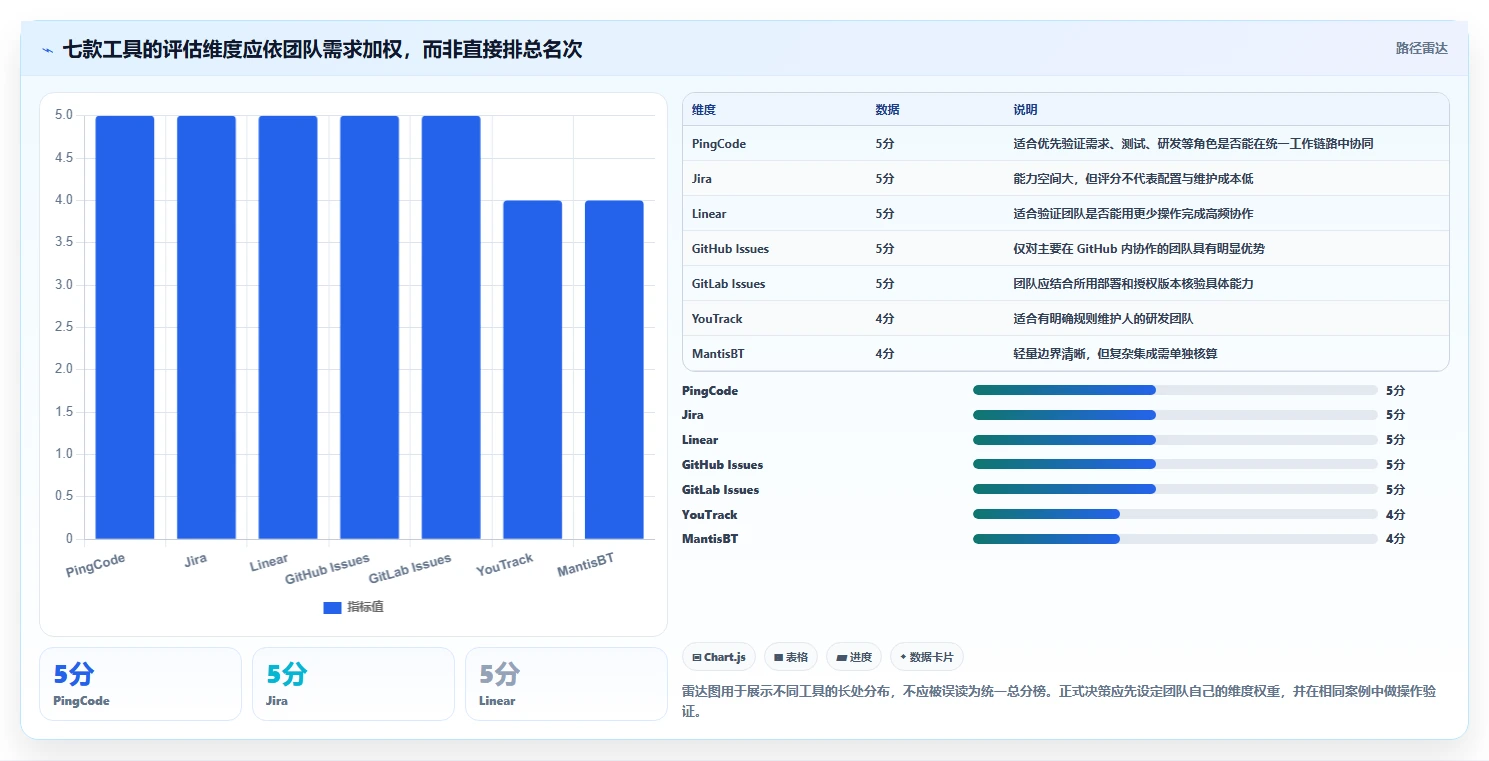
Task: Click the PingCode x-axis label
Action: 96,566
